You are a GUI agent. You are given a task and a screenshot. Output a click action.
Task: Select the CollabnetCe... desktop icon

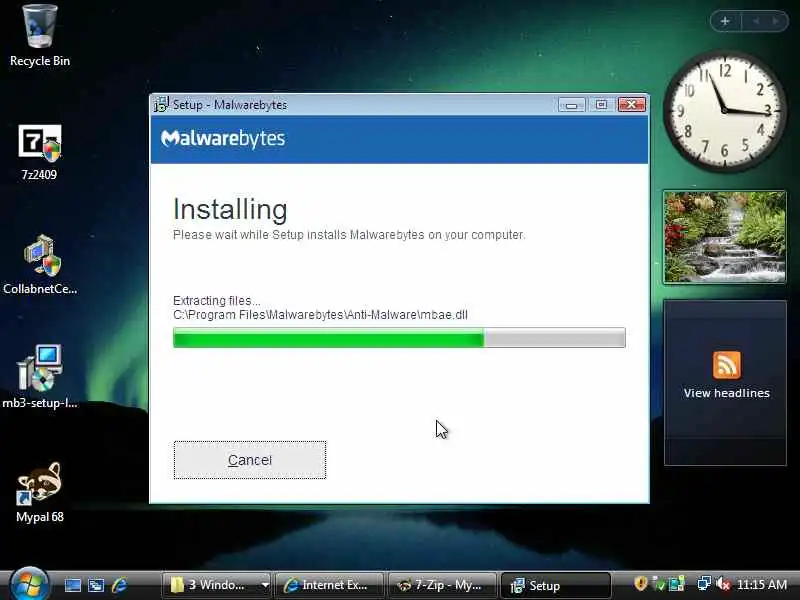click(40, 264)
